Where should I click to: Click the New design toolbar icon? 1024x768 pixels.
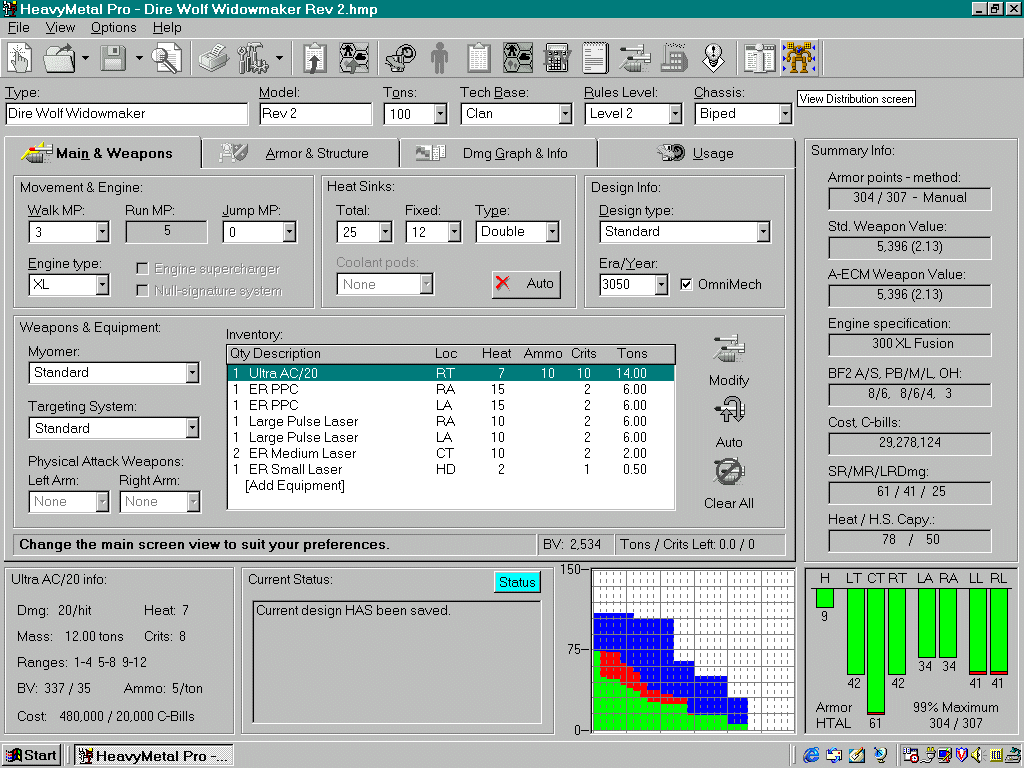(20, 58)
